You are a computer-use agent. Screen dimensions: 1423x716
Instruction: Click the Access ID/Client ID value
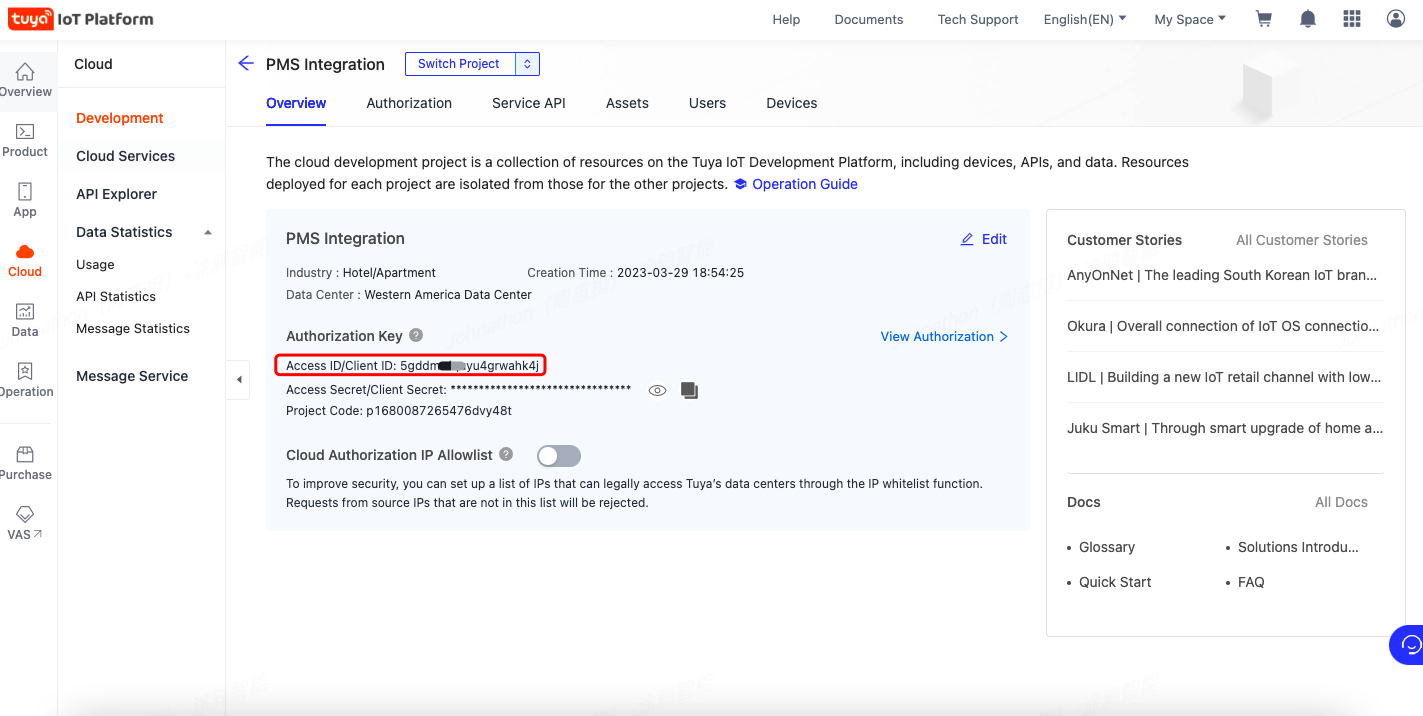(469, 366)
